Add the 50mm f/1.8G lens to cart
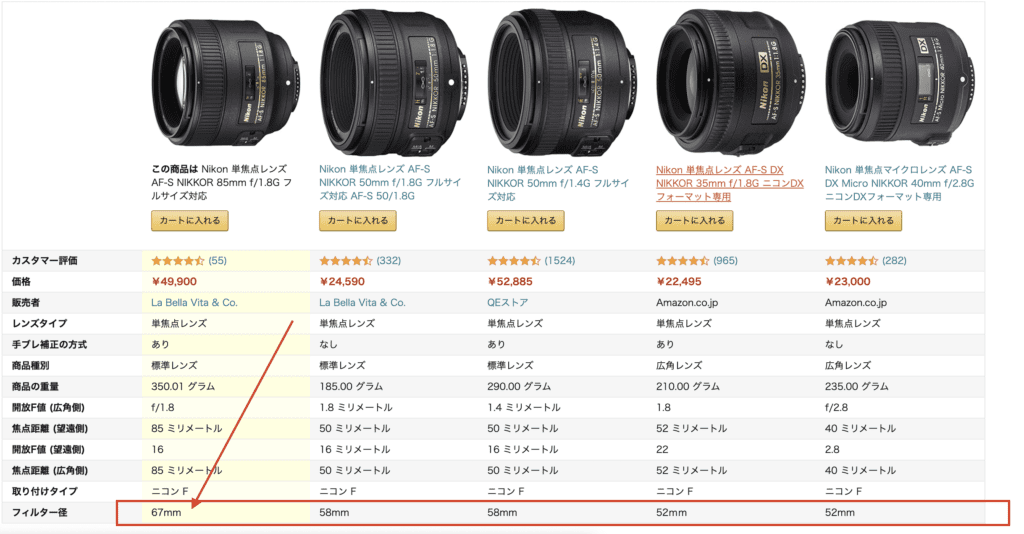Image resolution: width=1024 pixels, height=534 pixels. pos(357,221)
